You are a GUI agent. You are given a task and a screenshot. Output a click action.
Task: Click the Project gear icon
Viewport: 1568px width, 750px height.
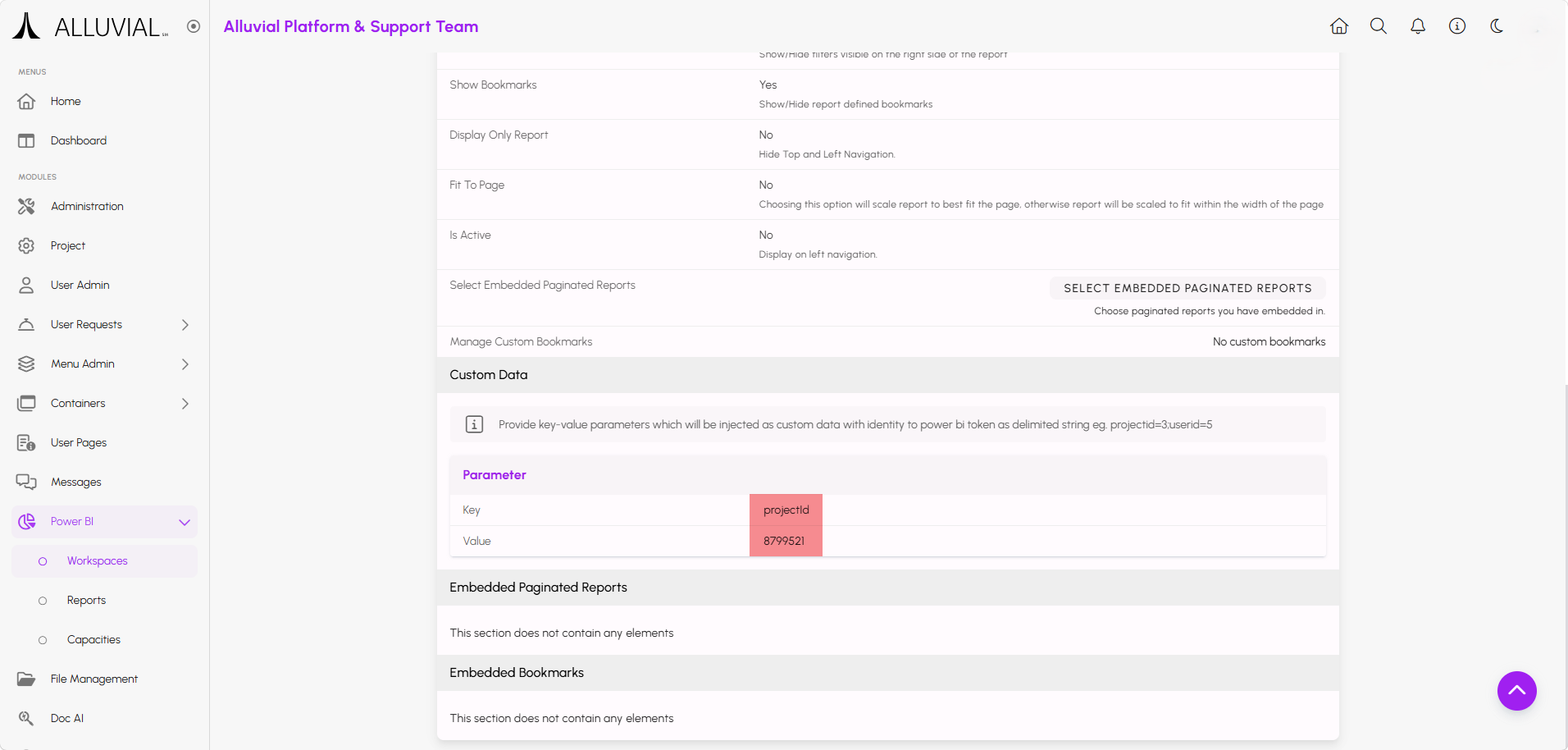click(26, 245)
